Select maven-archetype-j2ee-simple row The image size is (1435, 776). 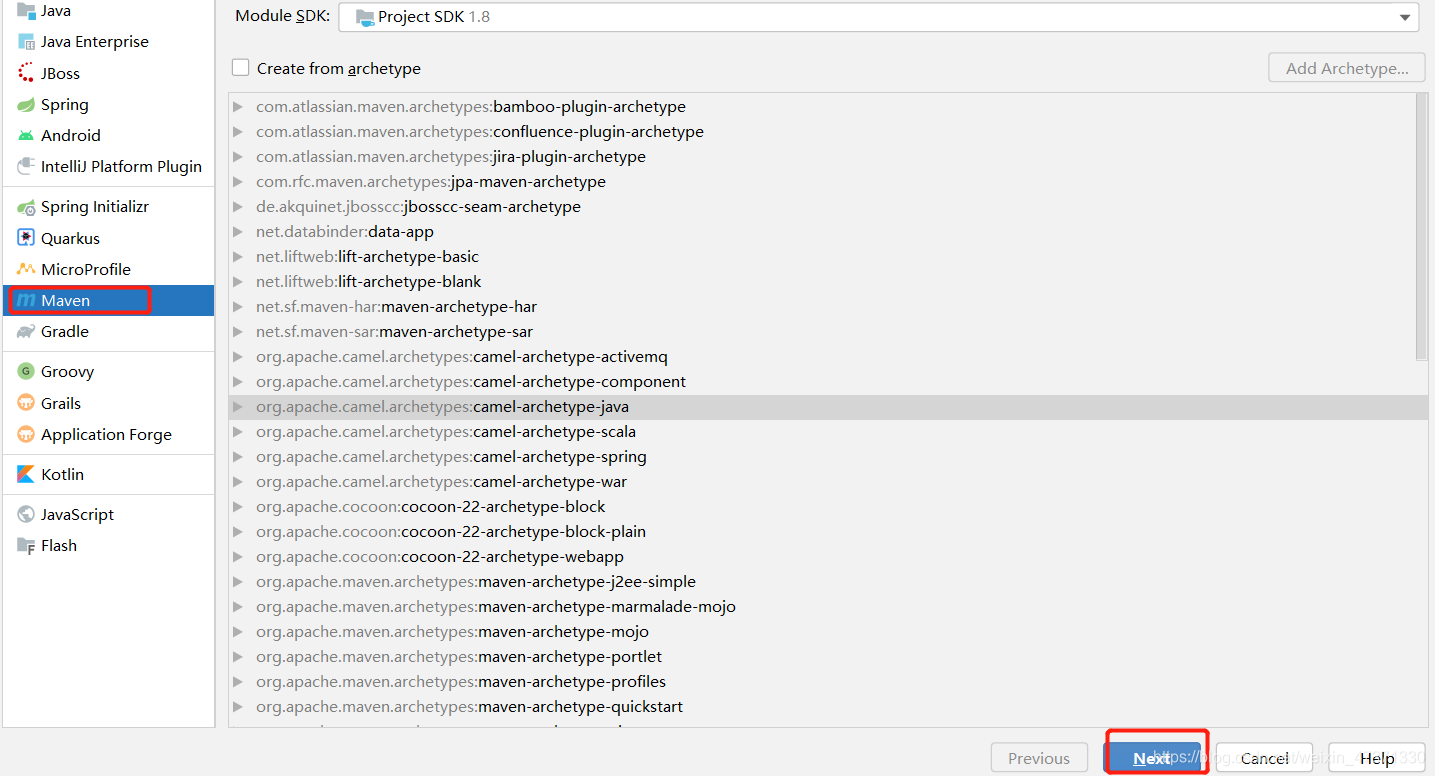828,582
